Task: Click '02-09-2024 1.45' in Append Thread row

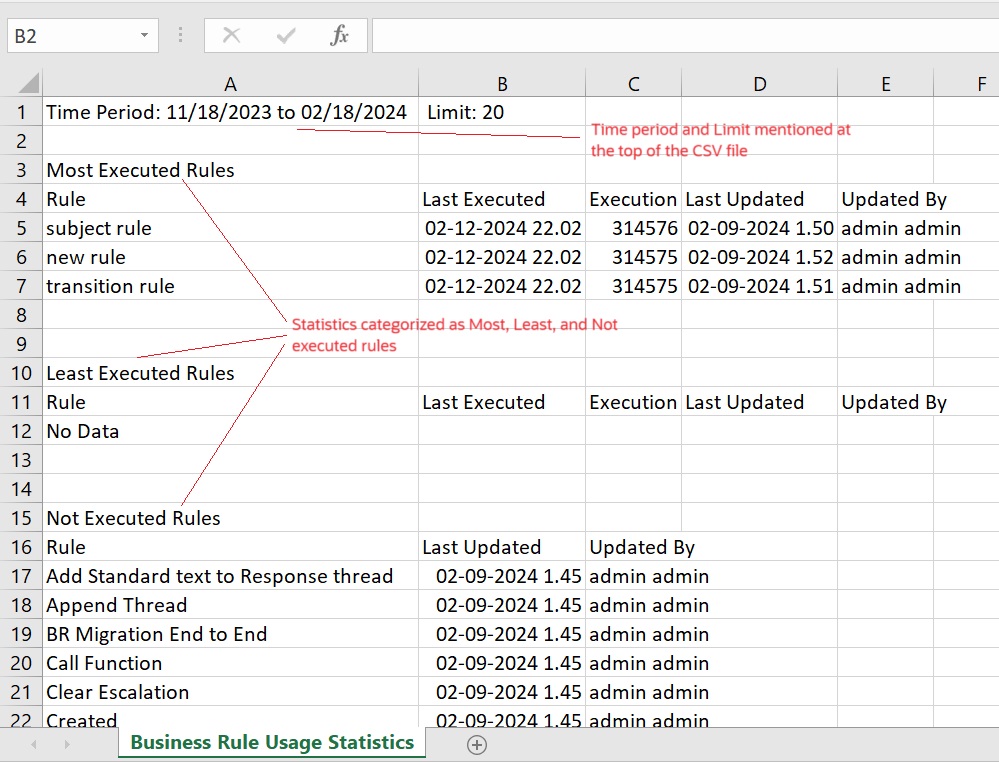Action: 502,605
